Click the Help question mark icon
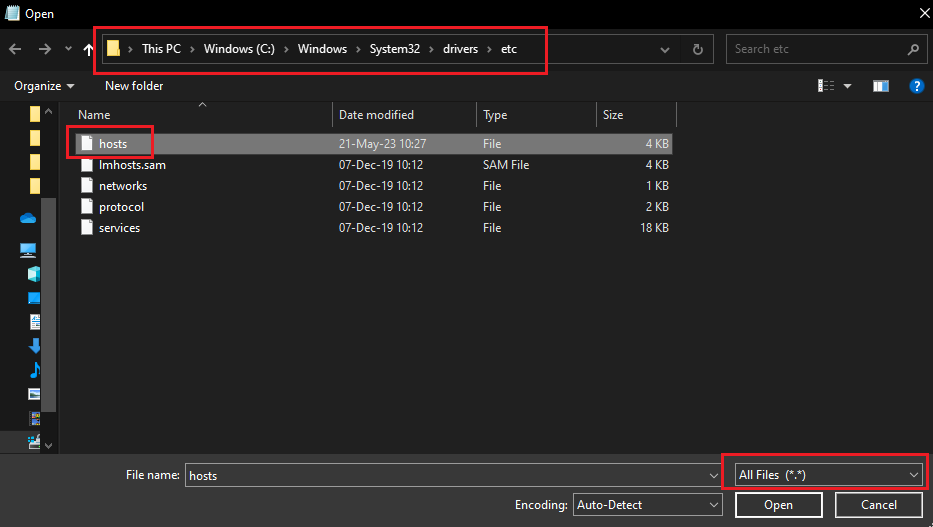This screenshot has height=527, width=933. coord(915,86)
